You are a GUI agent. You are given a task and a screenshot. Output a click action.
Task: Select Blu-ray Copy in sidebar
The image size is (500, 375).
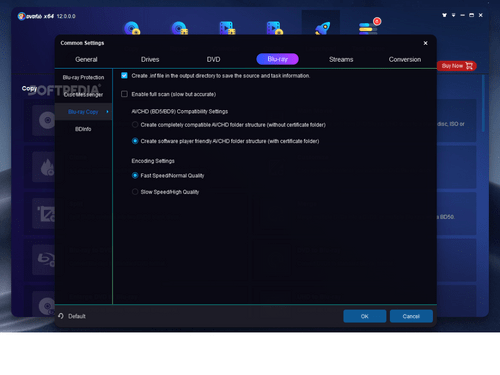[x=83, y=112]
